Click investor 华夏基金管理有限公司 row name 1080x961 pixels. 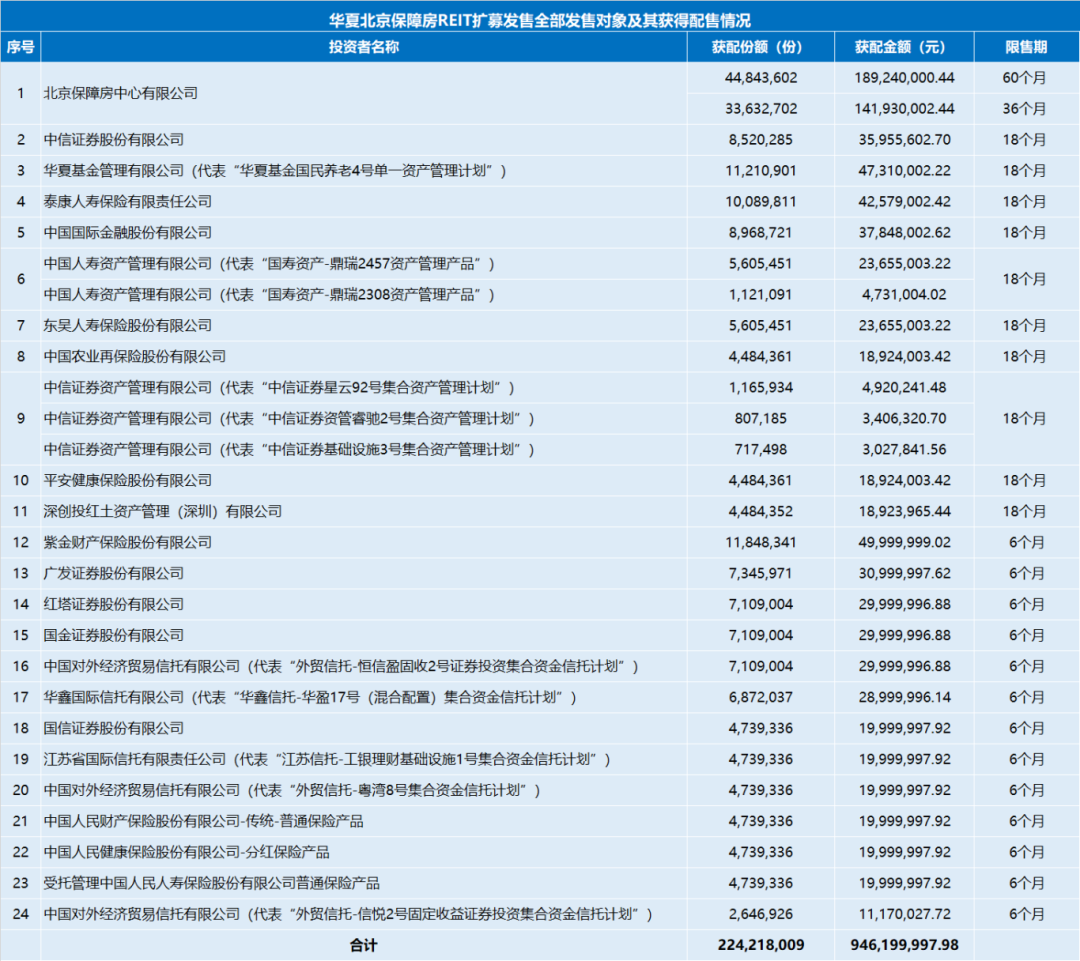[x=276, y=171]
